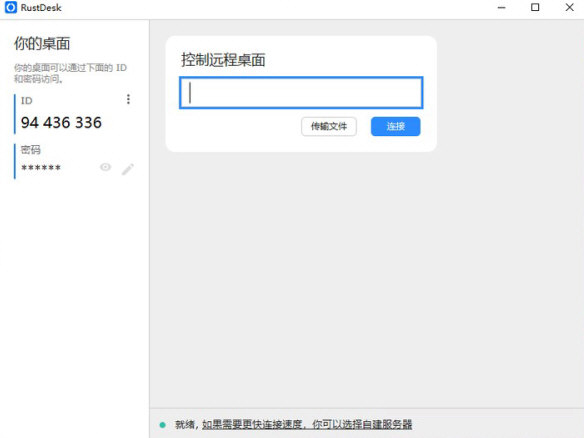Minimize the RustDesk window

(502, 7)
